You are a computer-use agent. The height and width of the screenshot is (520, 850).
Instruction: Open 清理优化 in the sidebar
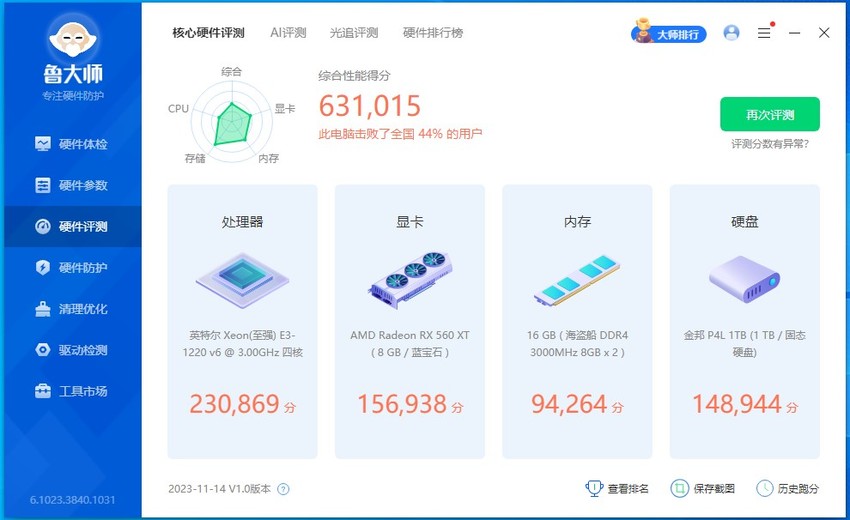73,309
